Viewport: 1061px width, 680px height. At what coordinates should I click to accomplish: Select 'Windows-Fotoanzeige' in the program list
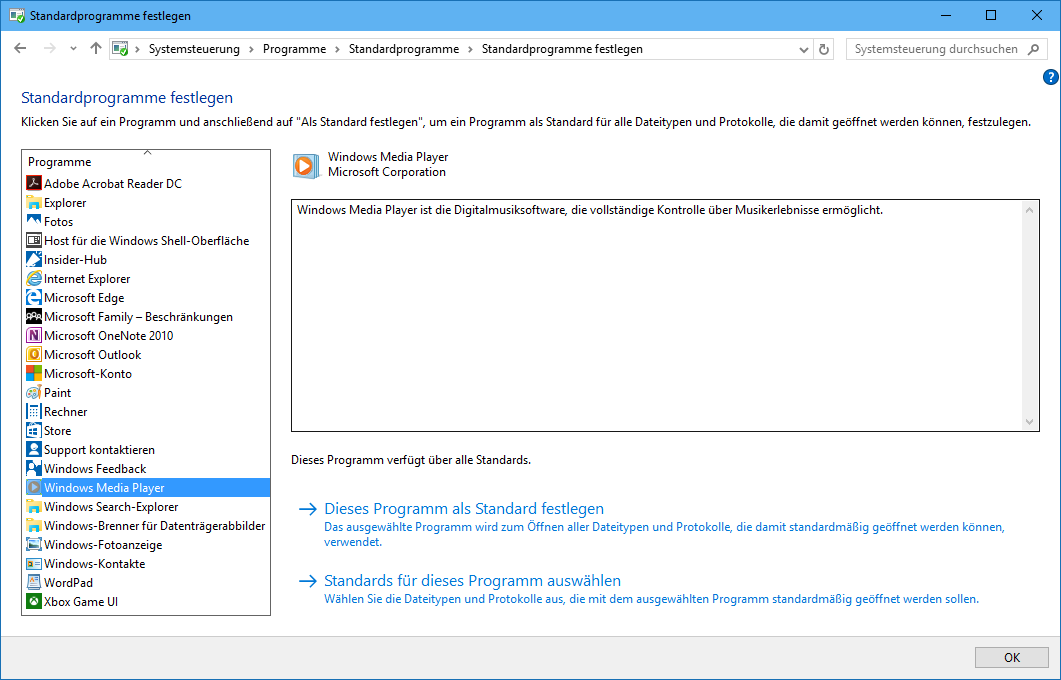coord(103,544)
